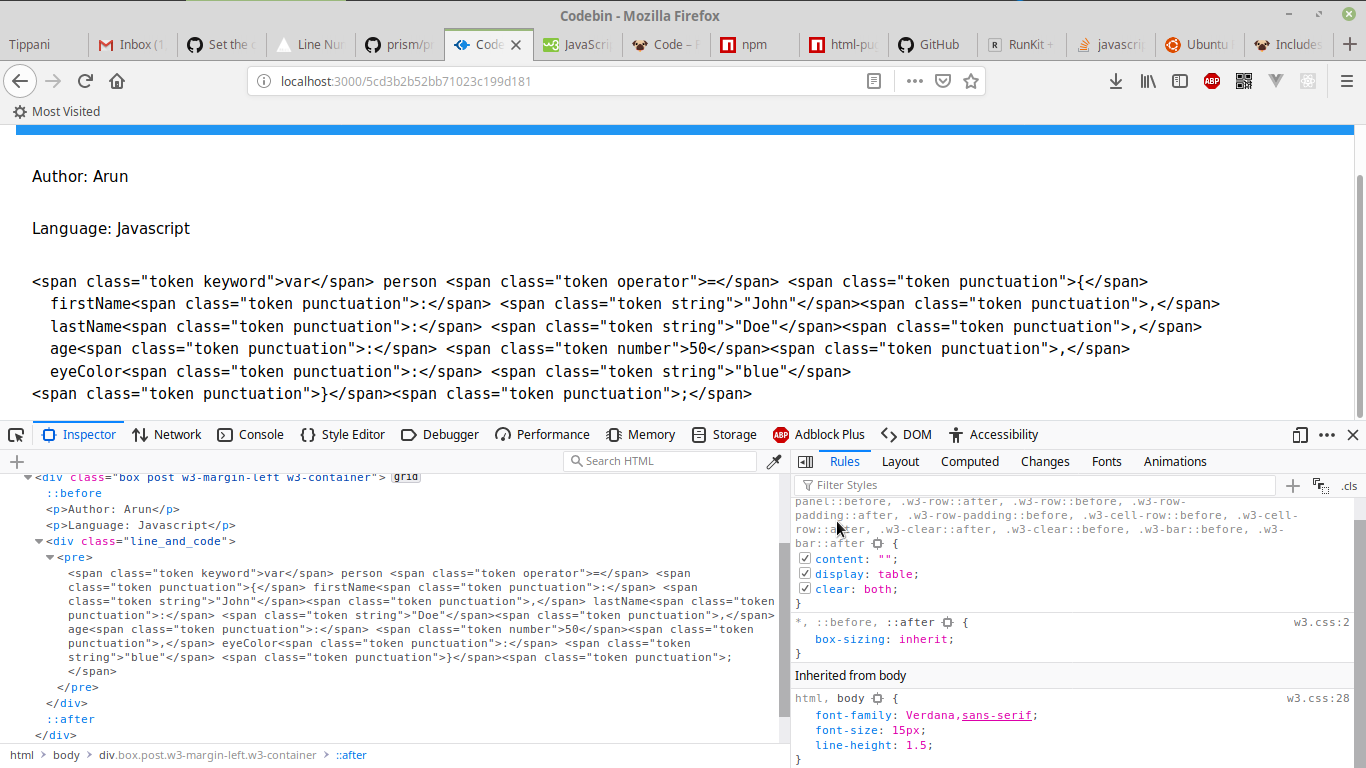This screenshot has height=768, width=1366.
Task: Switch to the Performance tool
Action: tap(542, 435)
